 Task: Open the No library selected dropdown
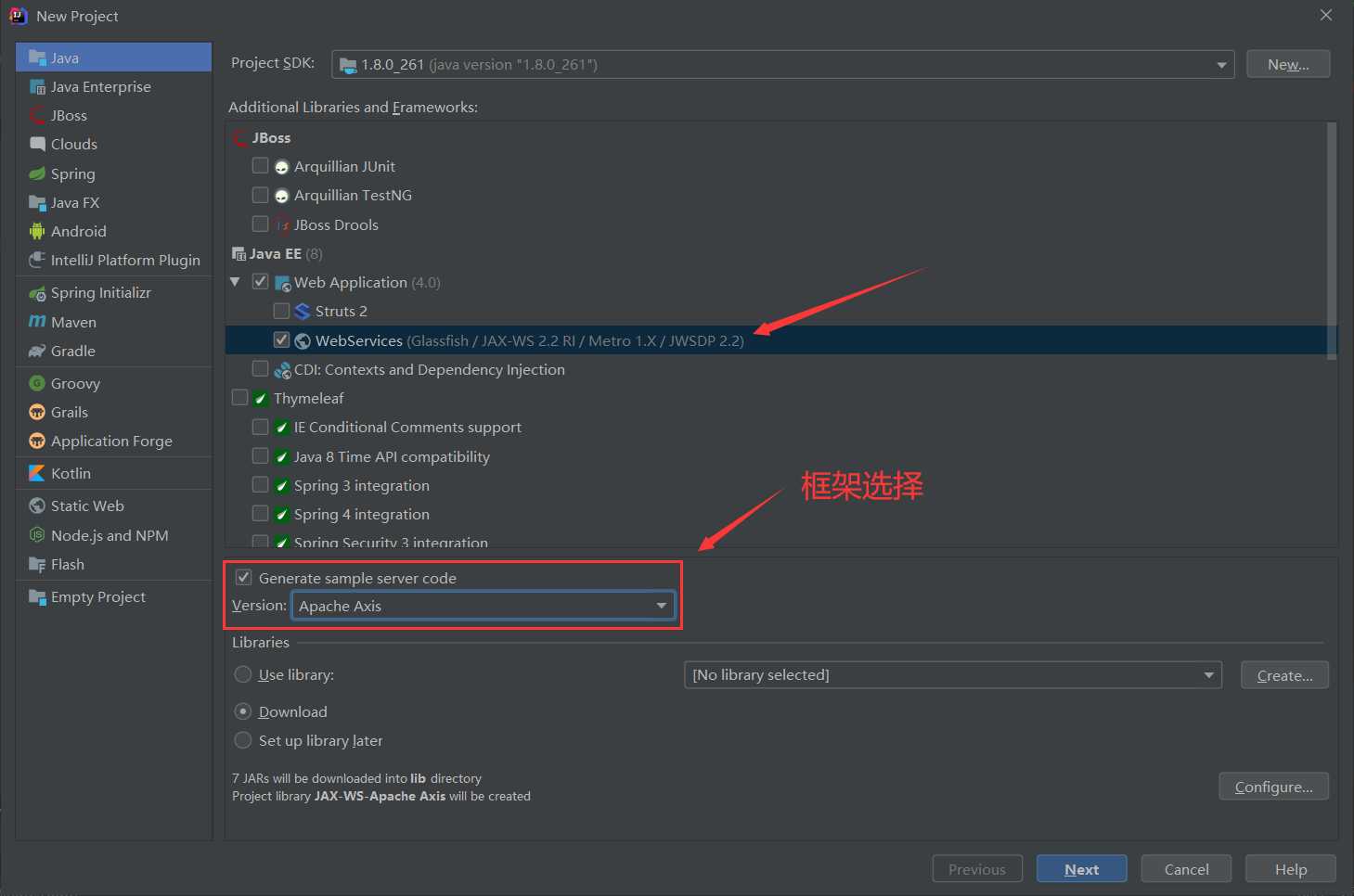pos(953,675)
